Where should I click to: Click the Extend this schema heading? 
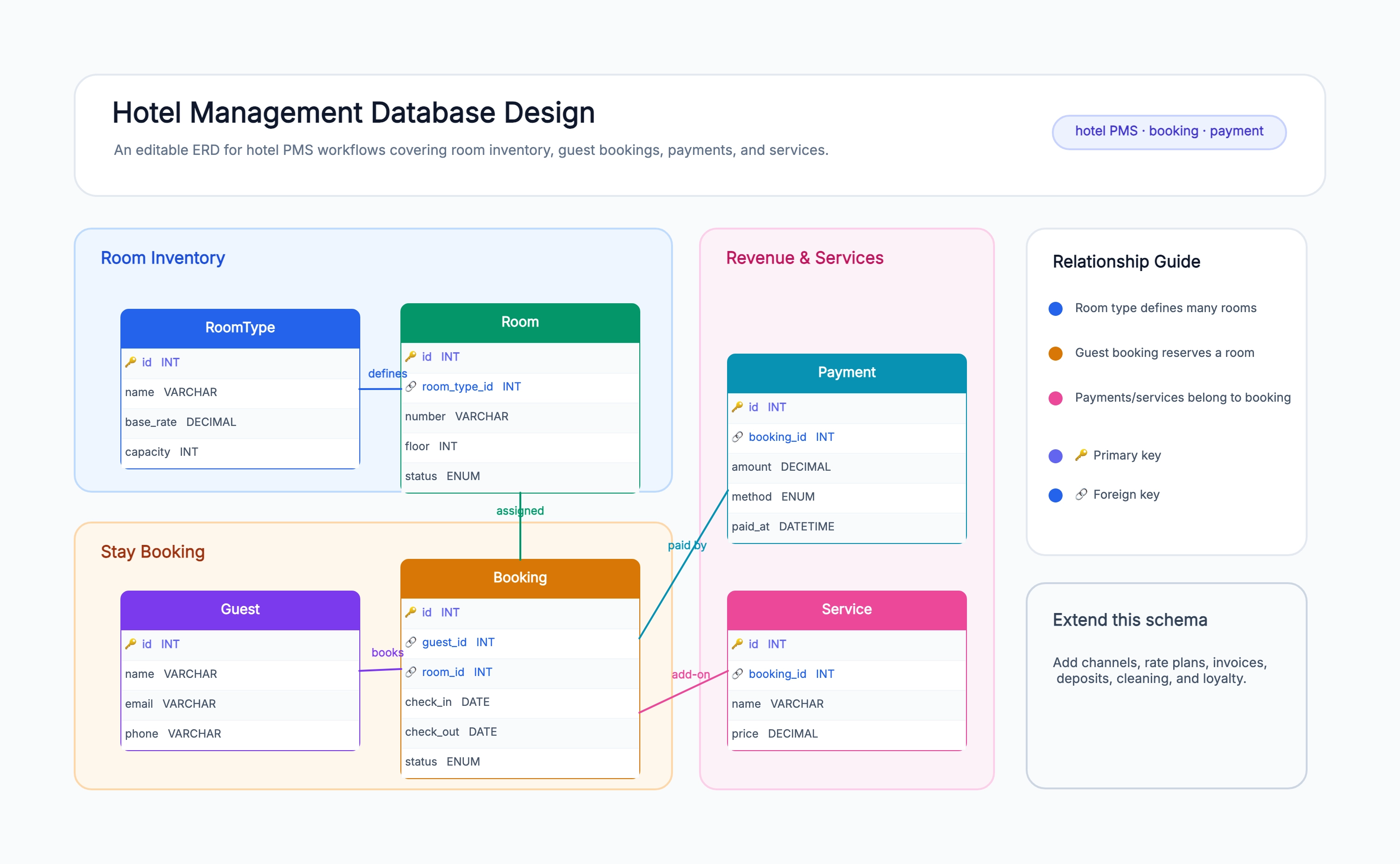point(1130,620)
